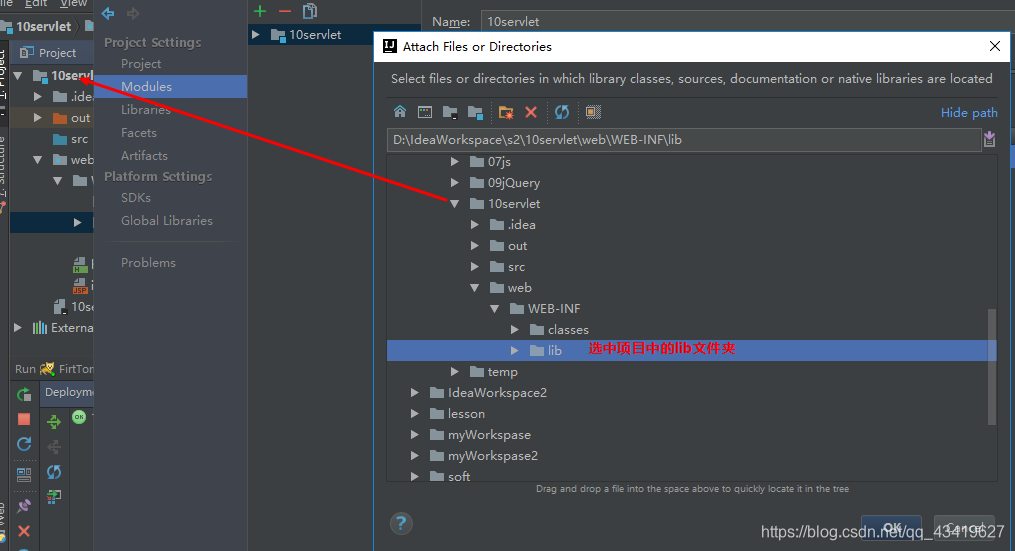Expand the classes folder
The image size is (1015, 551).
515,330
